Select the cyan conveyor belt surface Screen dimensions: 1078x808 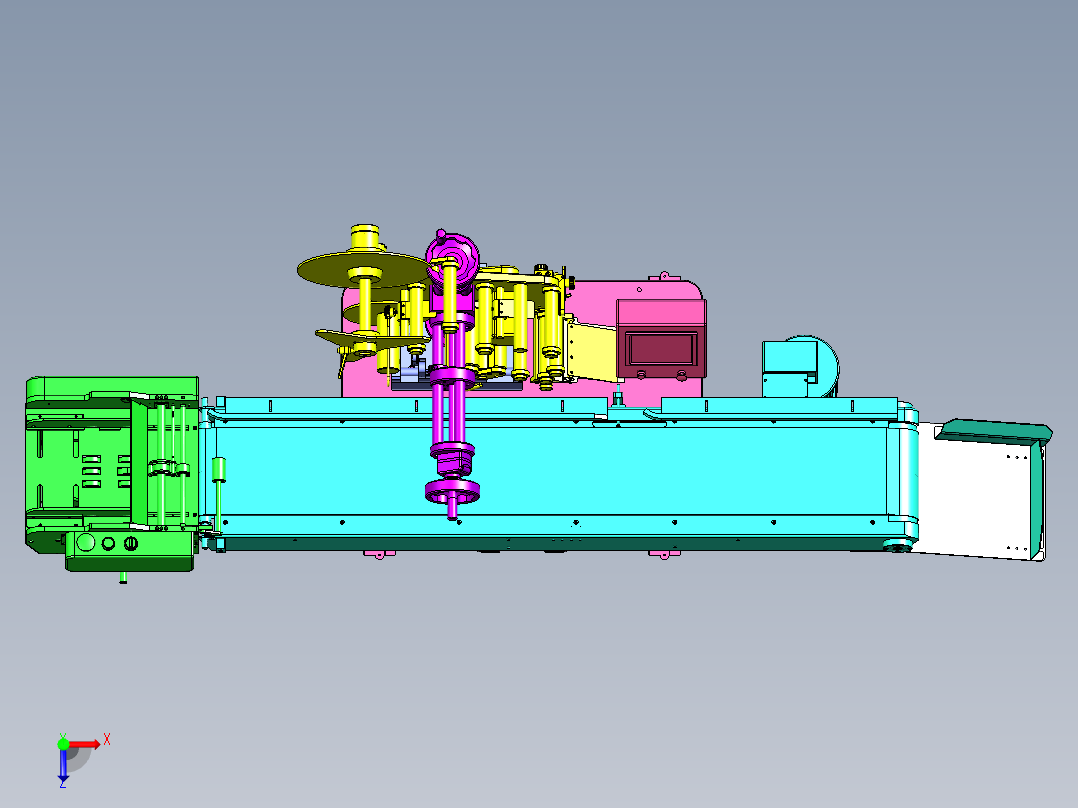tap(550, 470)
